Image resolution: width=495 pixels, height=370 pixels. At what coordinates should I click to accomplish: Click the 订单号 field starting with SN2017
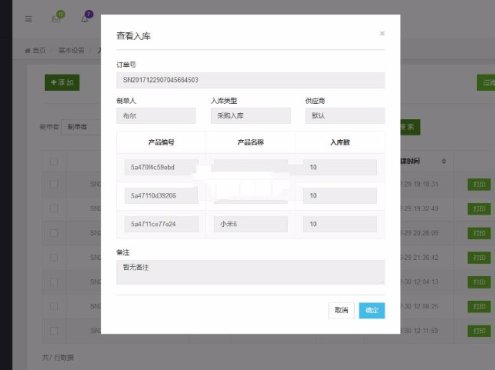coord(250,80)
